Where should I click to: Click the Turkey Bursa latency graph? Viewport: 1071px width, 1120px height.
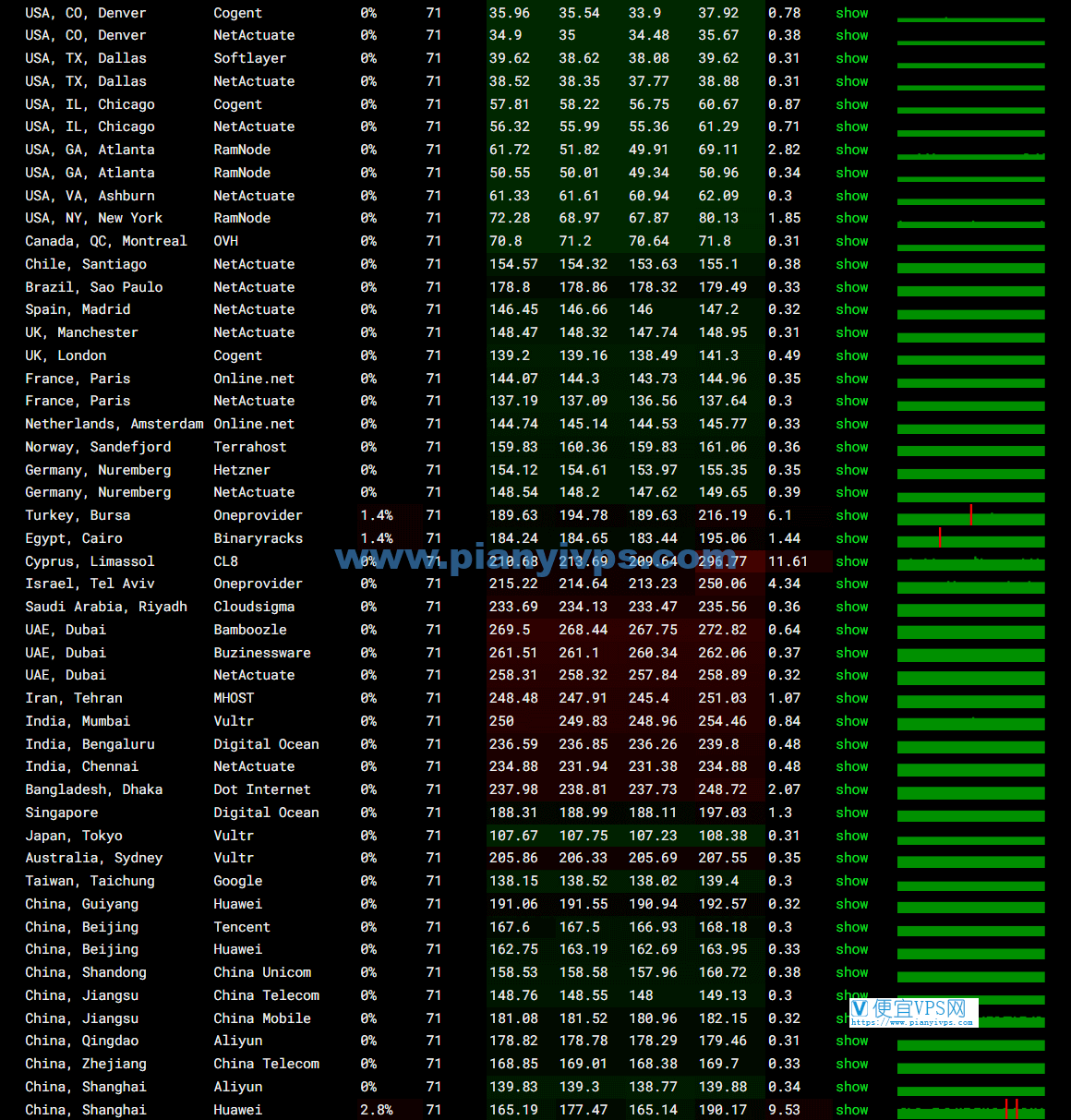click(970, 515)
